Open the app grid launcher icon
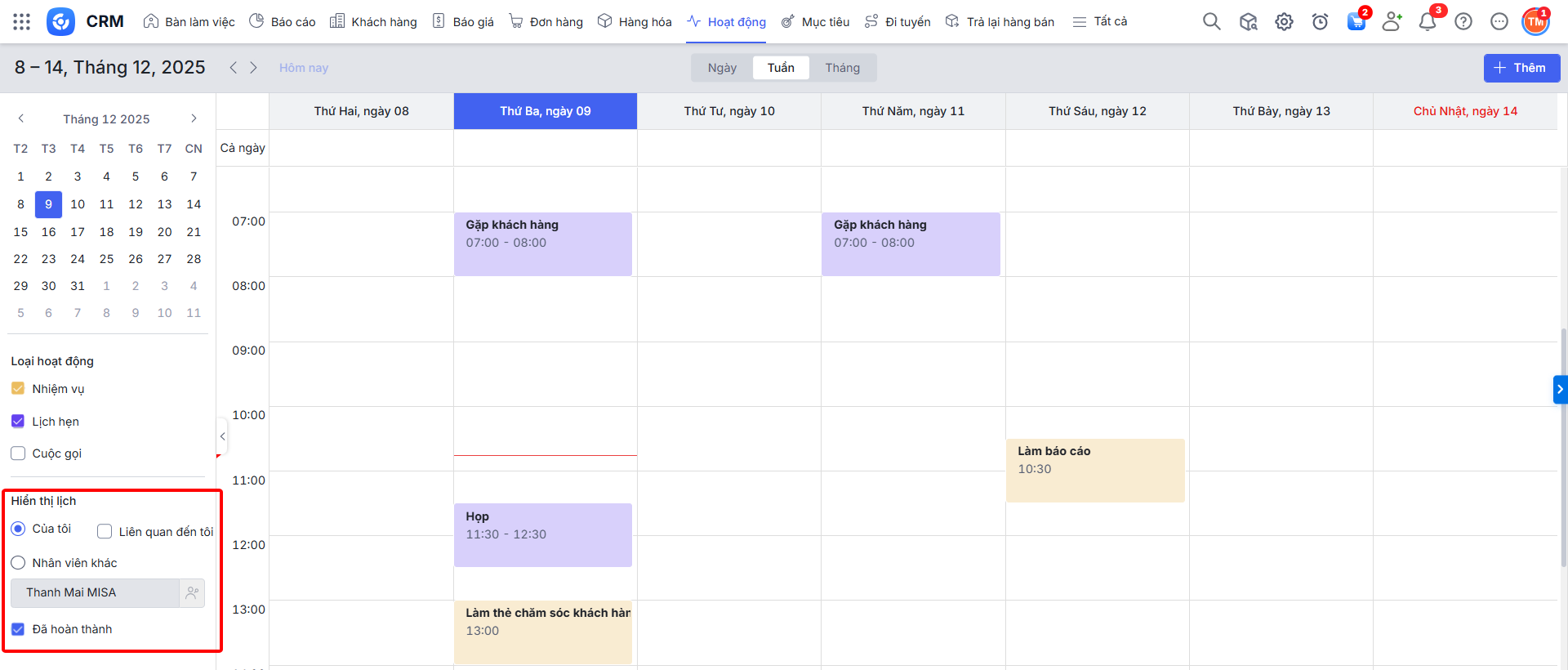 click(x=22, y=22)
